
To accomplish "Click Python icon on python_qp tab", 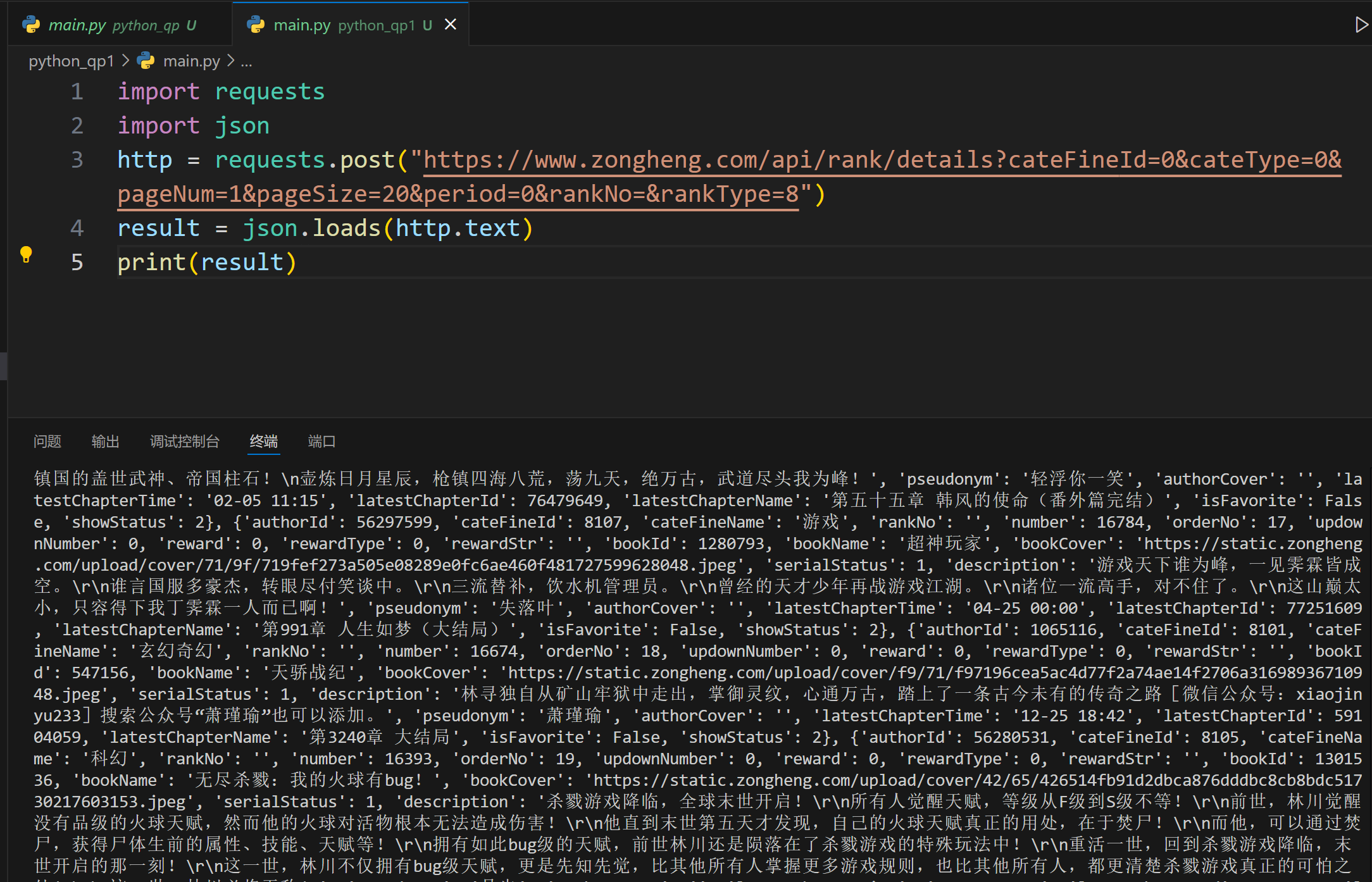I will click(x=31, y=25).
